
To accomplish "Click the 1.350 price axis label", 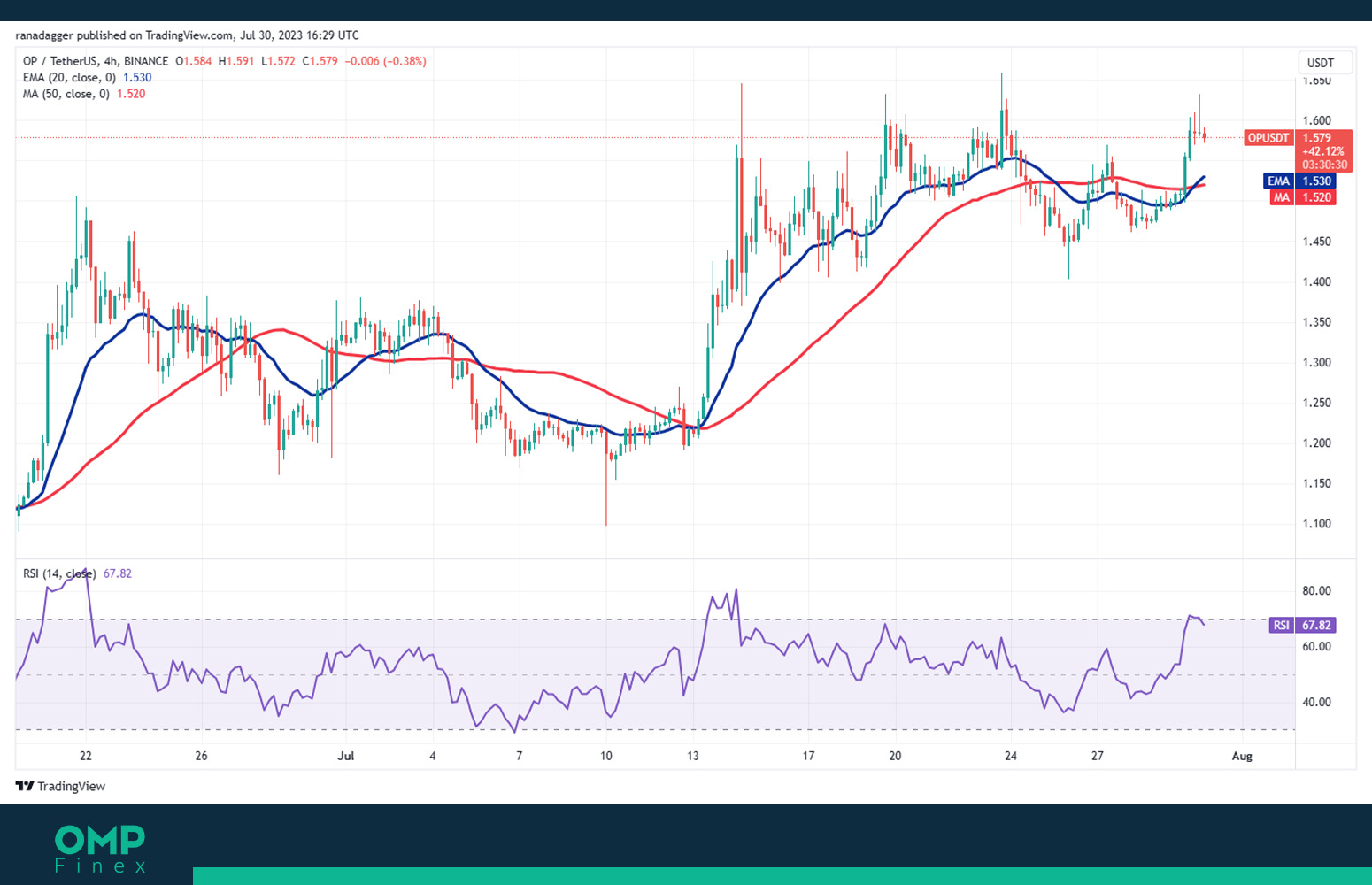I will [1316, 322].
